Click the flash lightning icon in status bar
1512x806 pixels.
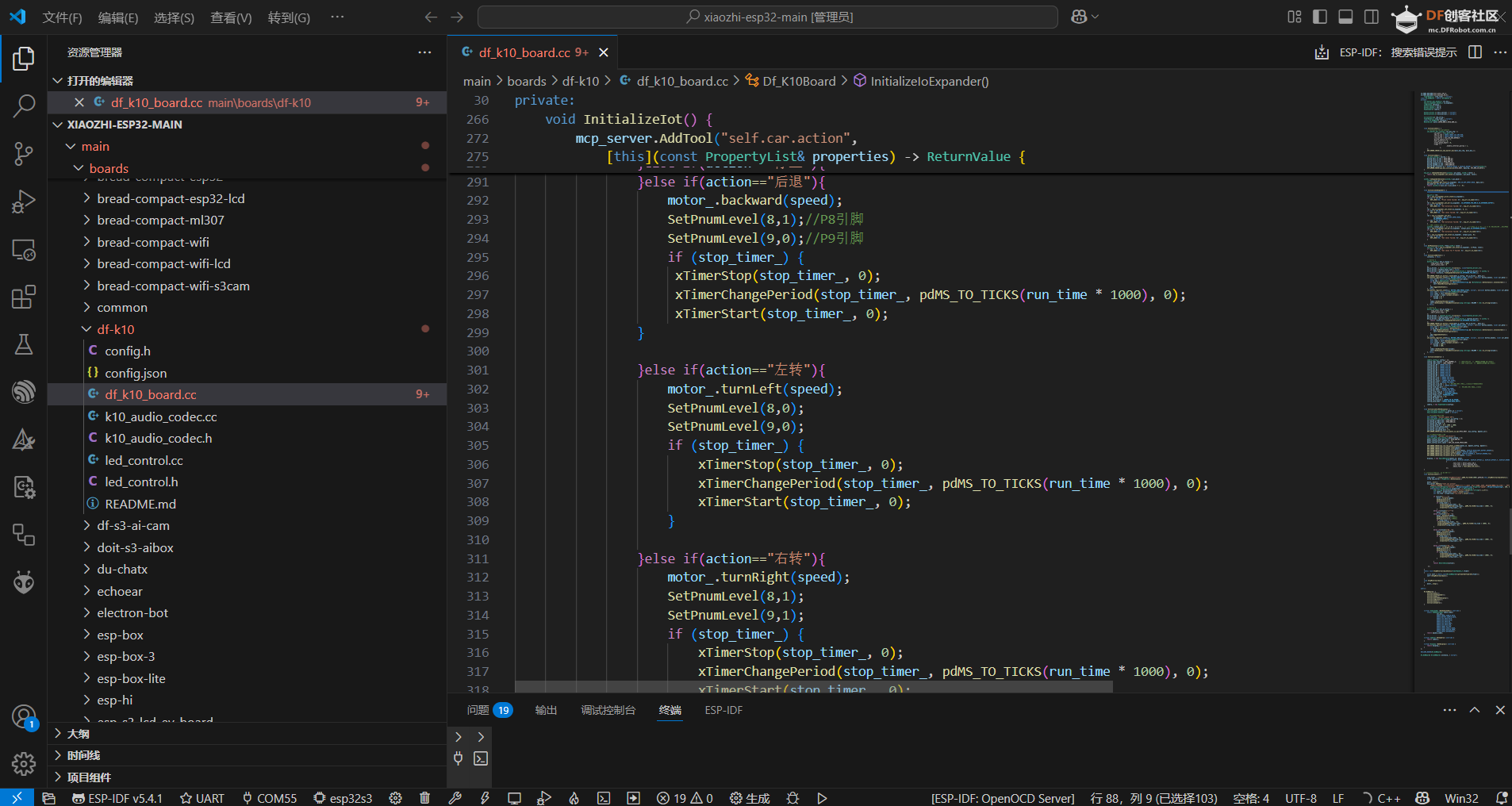click(x=485, y=798)
